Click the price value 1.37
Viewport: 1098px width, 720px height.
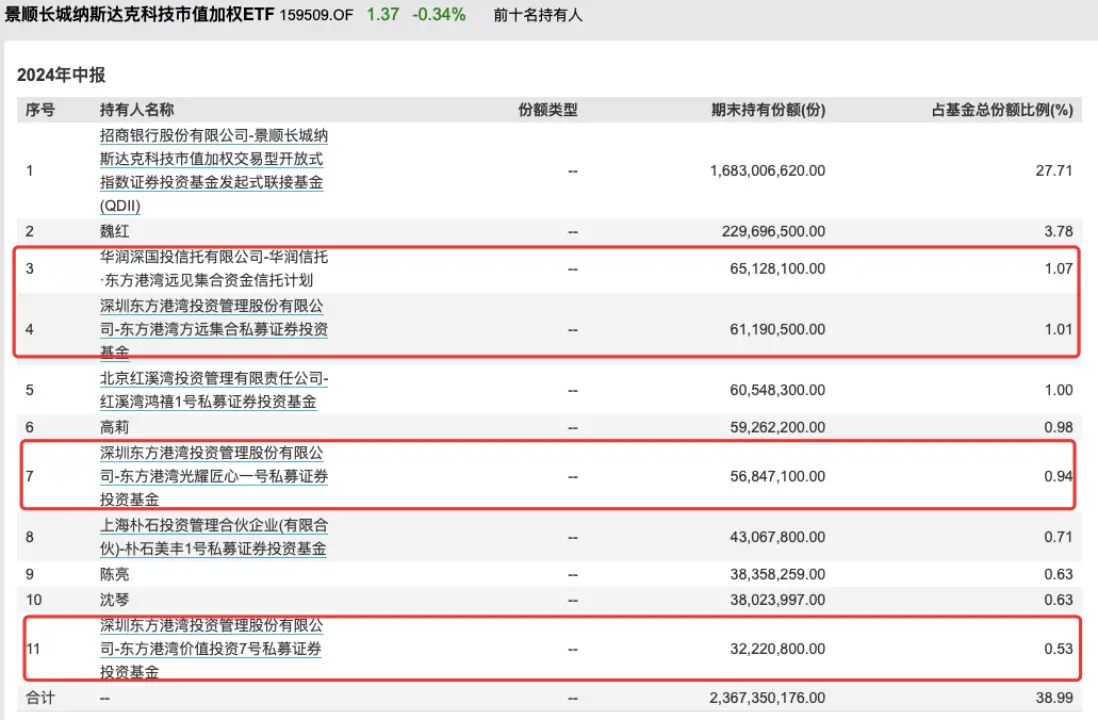tap(382, 15)
